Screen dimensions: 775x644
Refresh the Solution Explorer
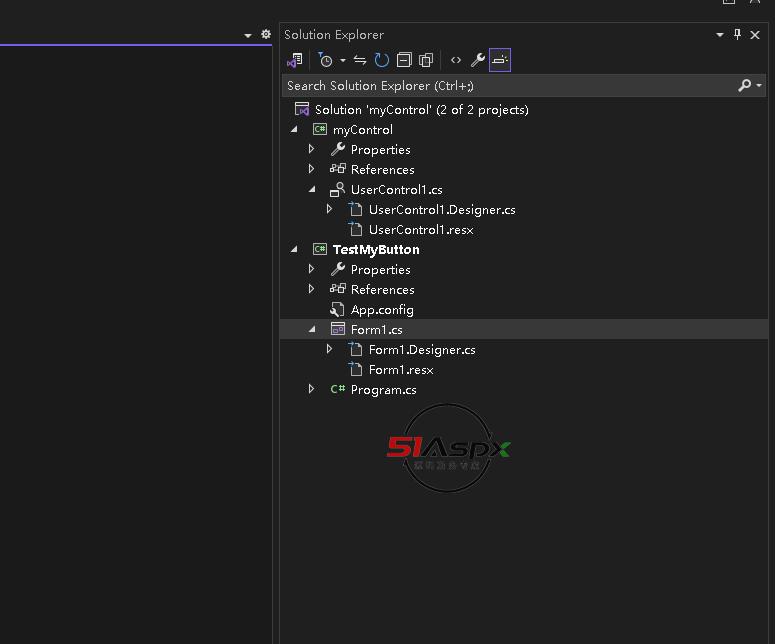point(382,61)
